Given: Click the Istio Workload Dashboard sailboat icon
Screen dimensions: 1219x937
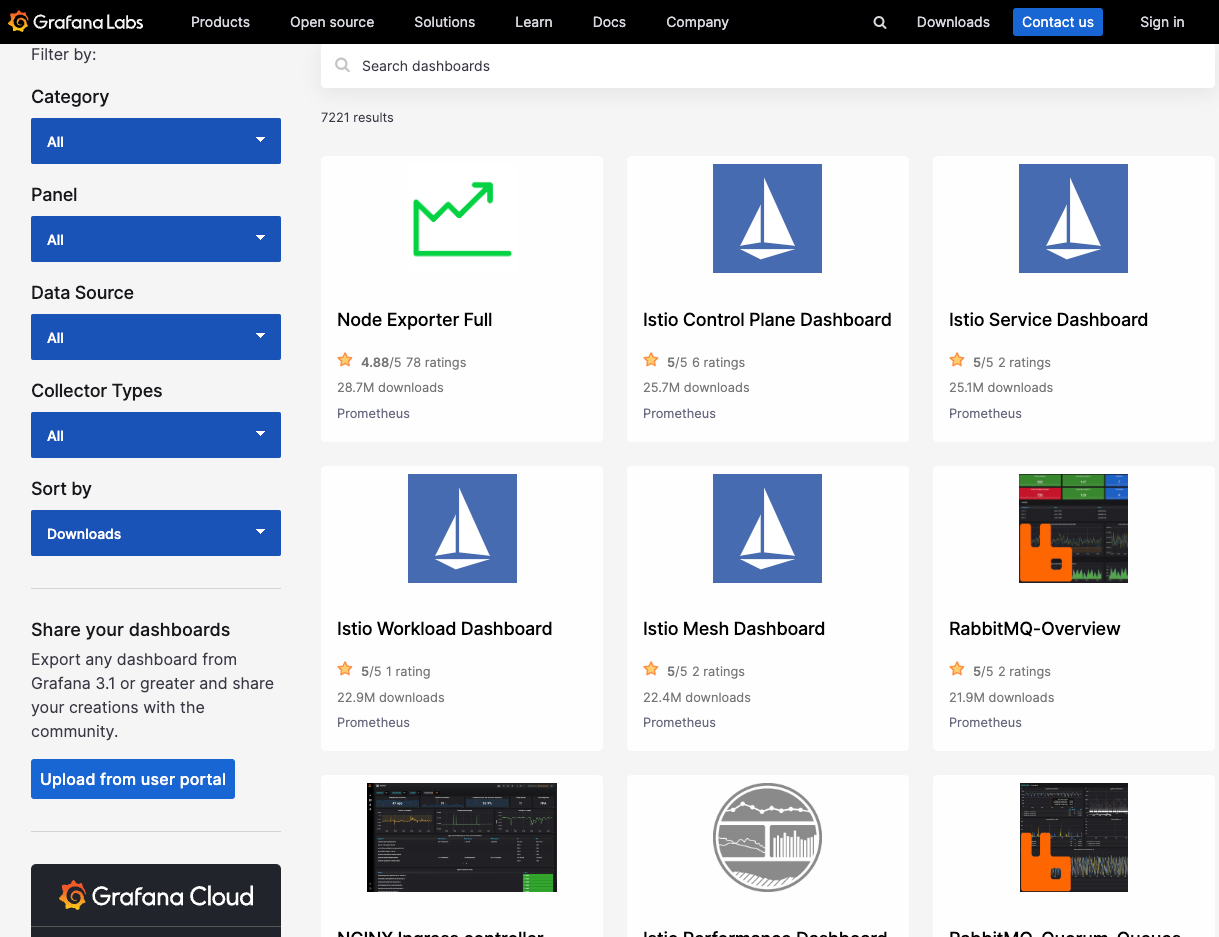Looking at the screenshot, I should pyautogui.click(x=462, y=528).
